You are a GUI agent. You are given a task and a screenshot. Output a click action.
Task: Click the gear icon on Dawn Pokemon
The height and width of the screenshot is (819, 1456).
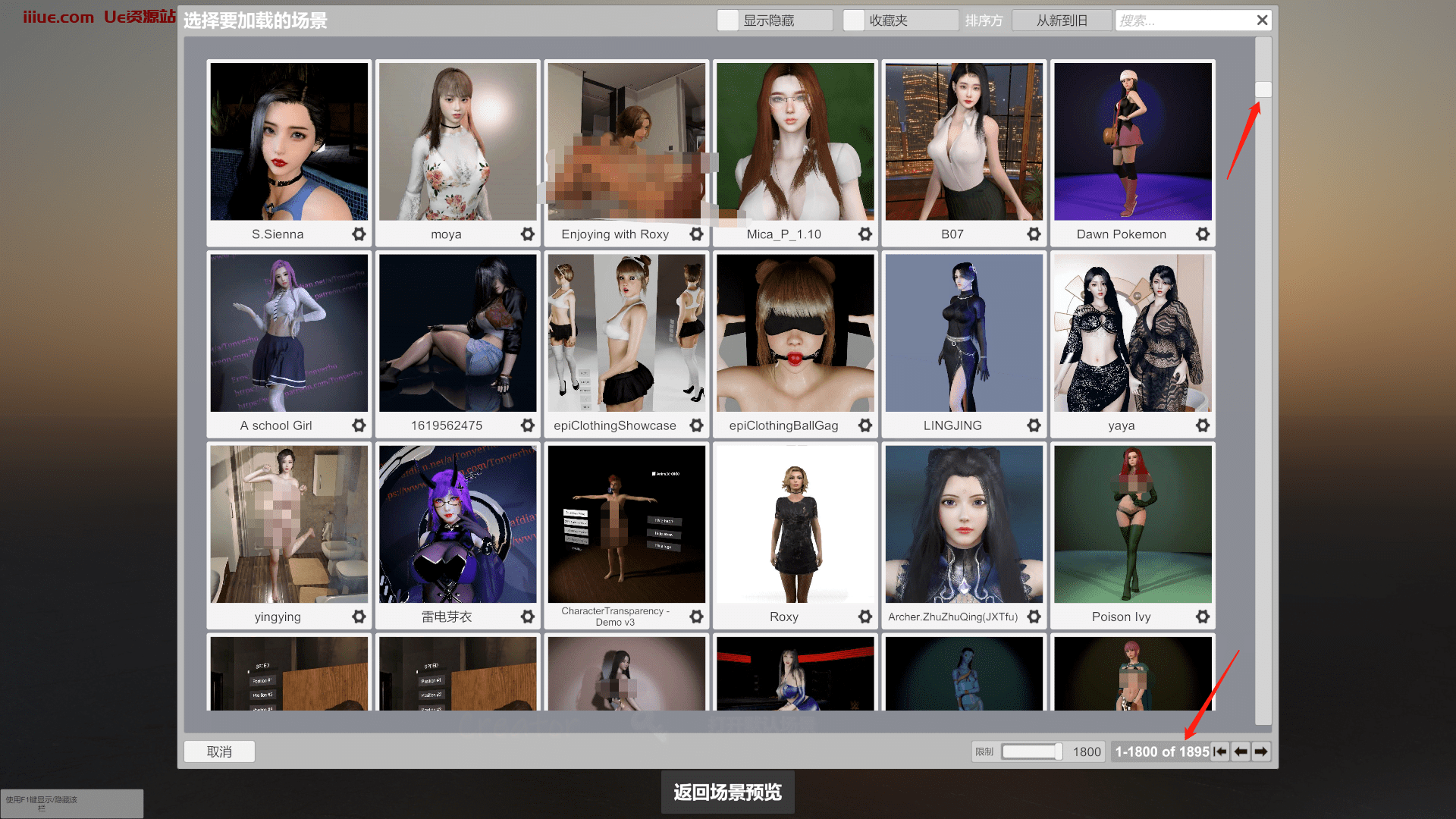click(x=1203, y=234)
